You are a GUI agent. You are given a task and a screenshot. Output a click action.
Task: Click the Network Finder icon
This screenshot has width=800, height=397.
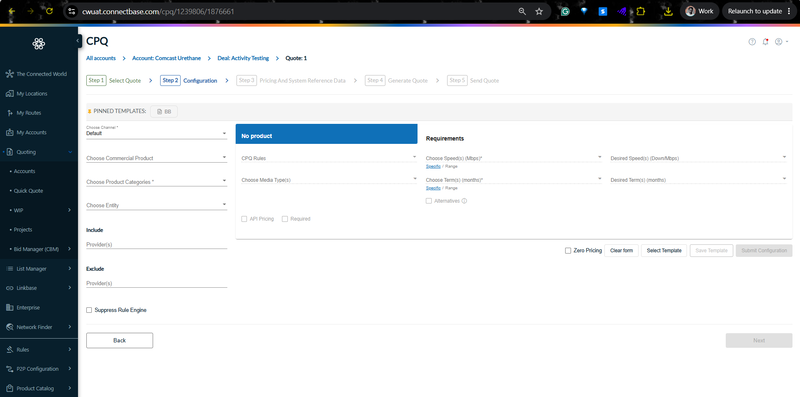tap(9, 327)
